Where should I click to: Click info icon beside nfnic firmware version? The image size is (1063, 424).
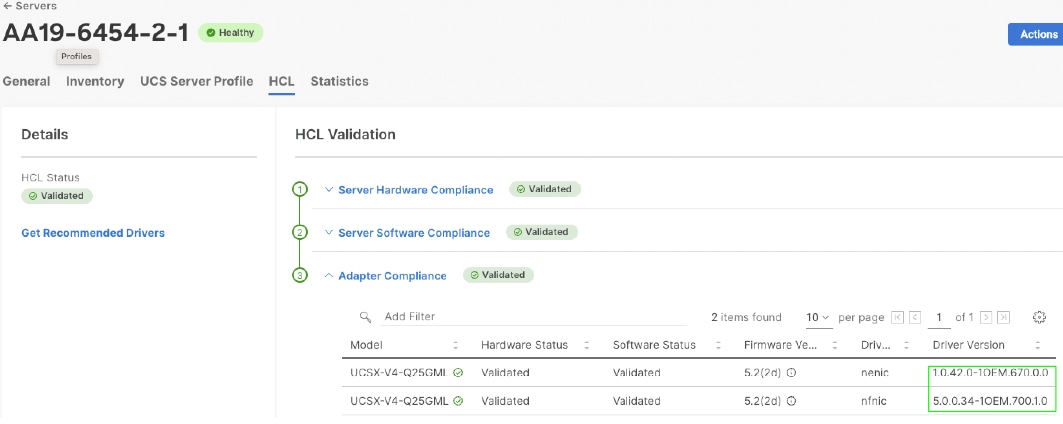click(x=791, y=401)
